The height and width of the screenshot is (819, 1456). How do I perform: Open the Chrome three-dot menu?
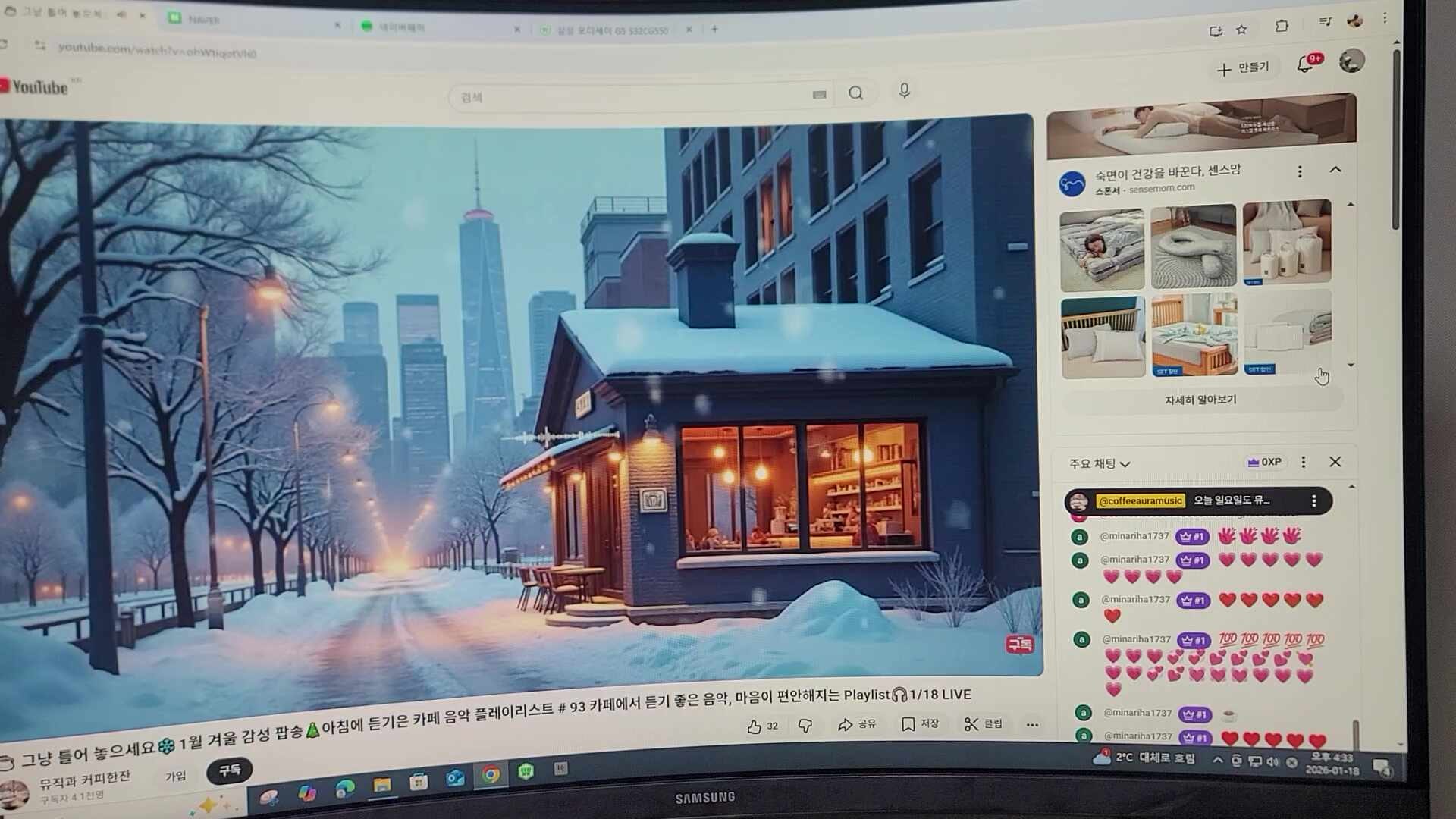1385,17
